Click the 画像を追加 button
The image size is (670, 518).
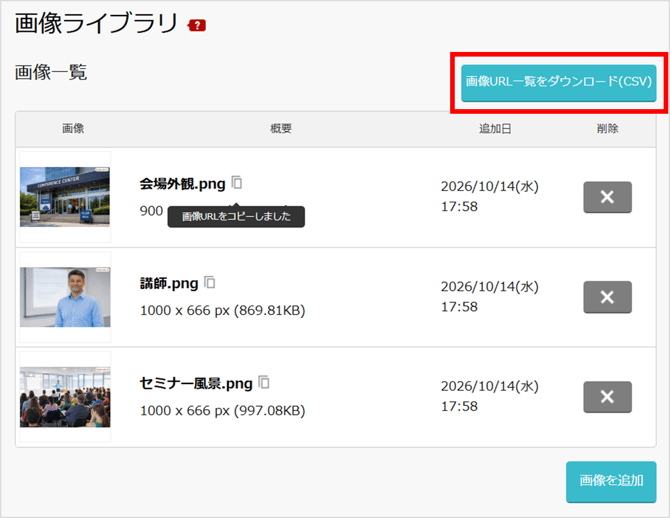[x=611, y=481]
